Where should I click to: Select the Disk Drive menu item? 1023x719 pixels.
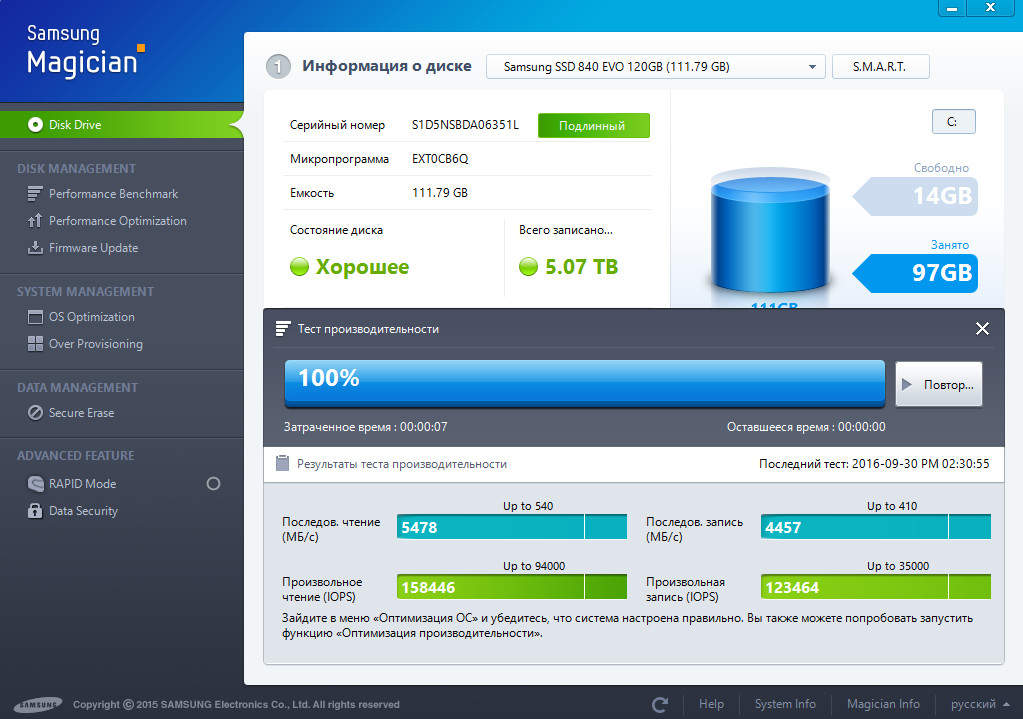pyautogui.click(x=75, y=125)
